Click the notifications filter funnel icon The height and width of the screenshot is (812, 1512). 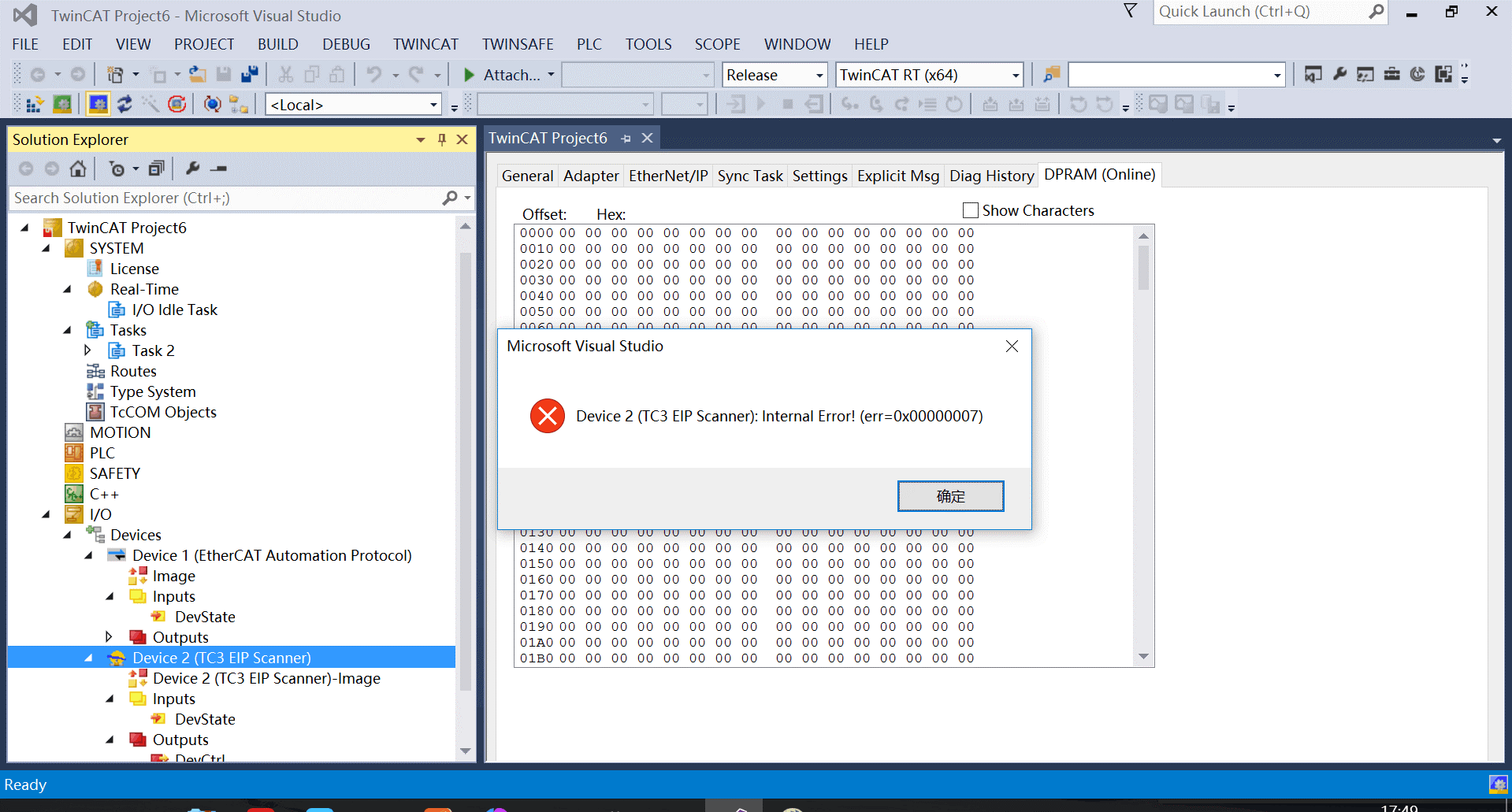pos(1131,11)
